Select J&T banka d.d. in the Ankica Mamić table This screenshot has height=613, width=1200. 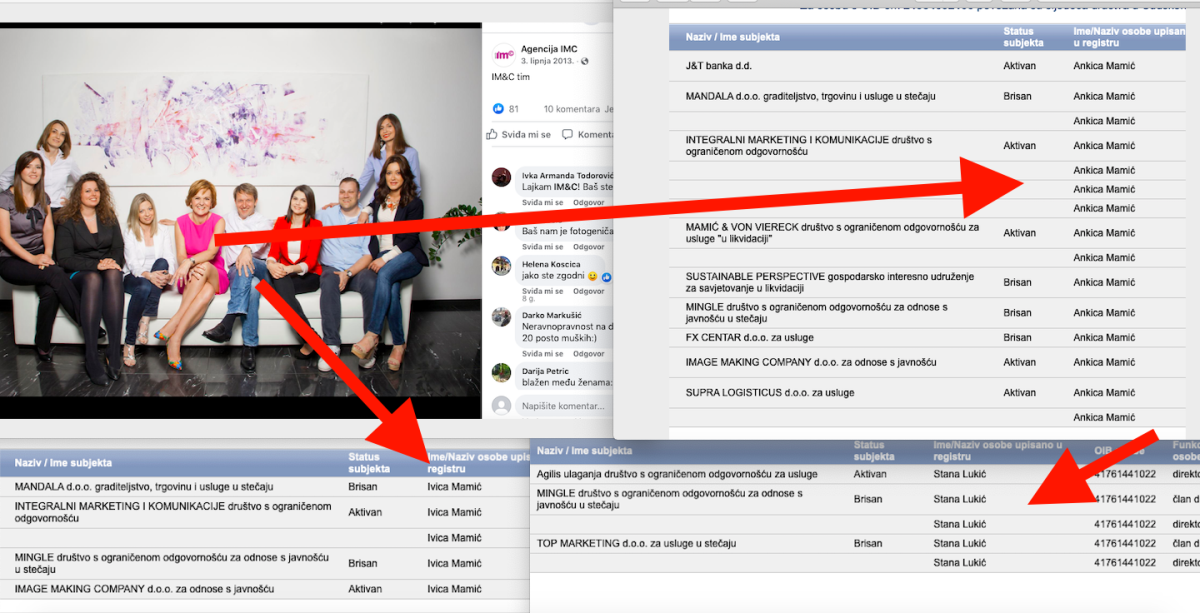coord(718,66)
